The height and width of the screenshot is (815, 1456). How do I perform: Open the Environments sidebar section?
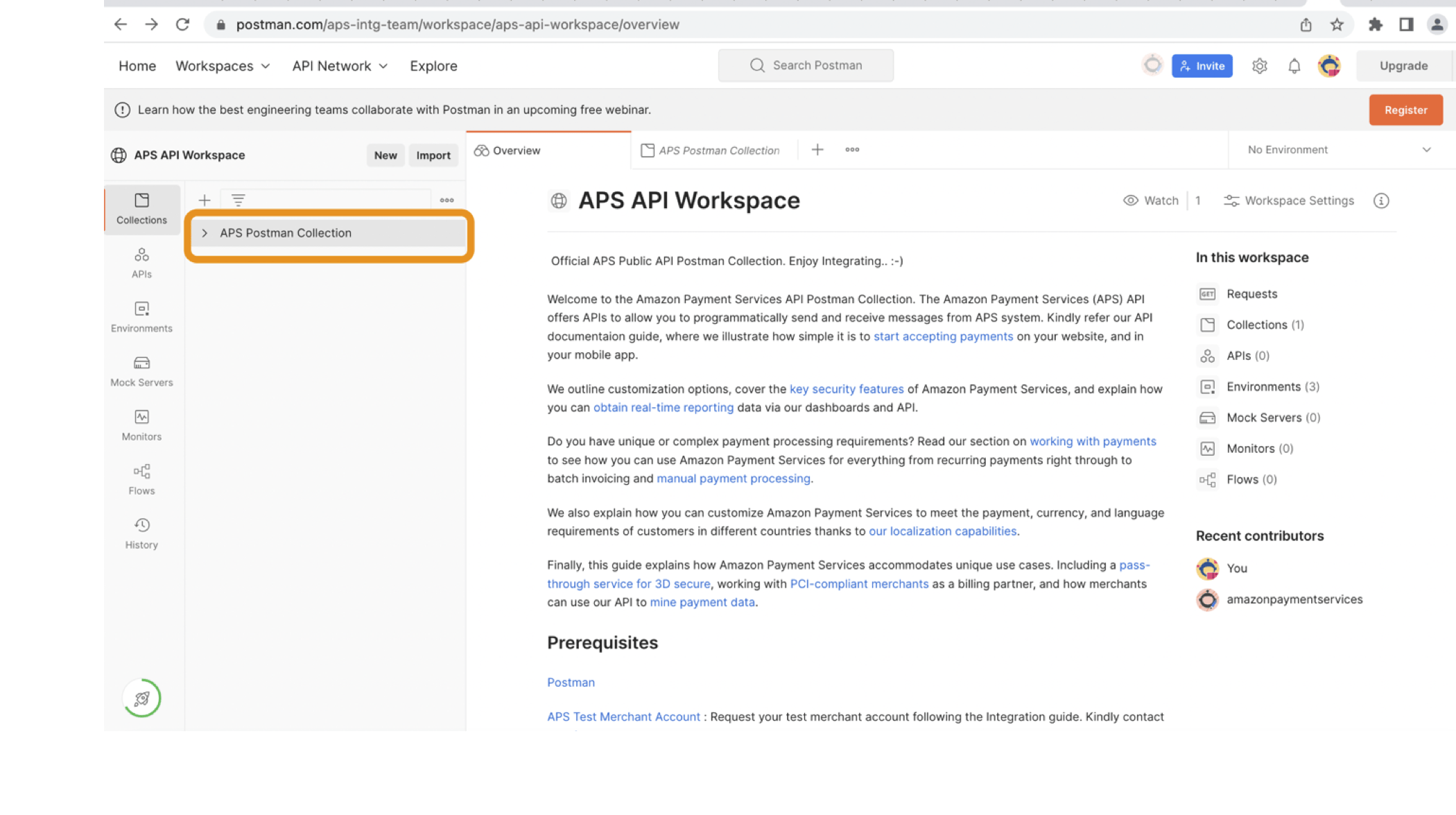(x=141, y=316)
